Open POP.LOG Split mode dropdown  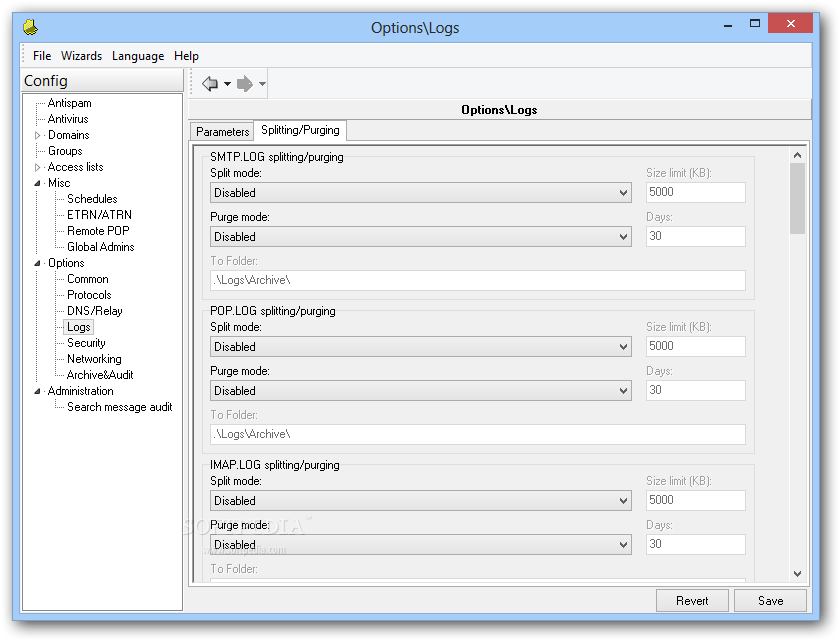[x=421, y=346]
